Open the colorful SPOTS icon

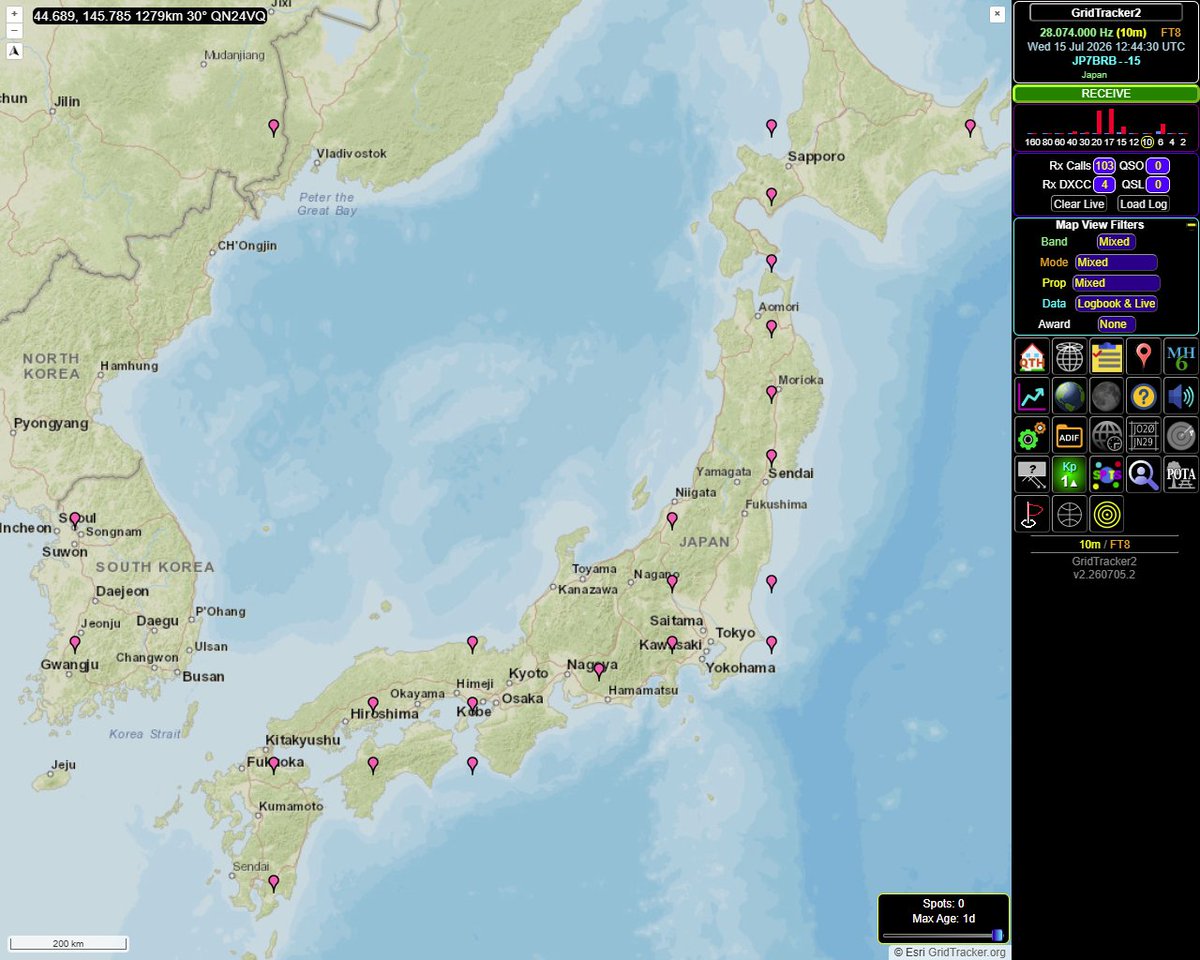(x=1106, y=474)
